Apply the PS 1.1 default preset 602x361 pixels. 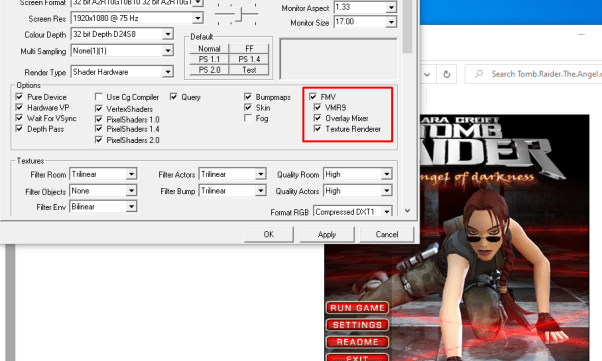209,59
